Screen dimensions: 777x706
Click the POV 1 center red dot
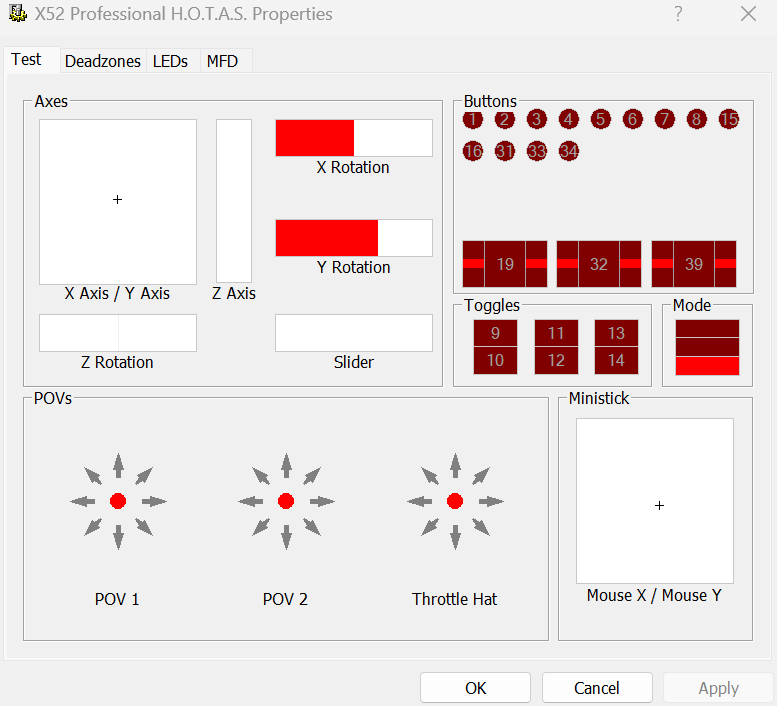(118, 501)
